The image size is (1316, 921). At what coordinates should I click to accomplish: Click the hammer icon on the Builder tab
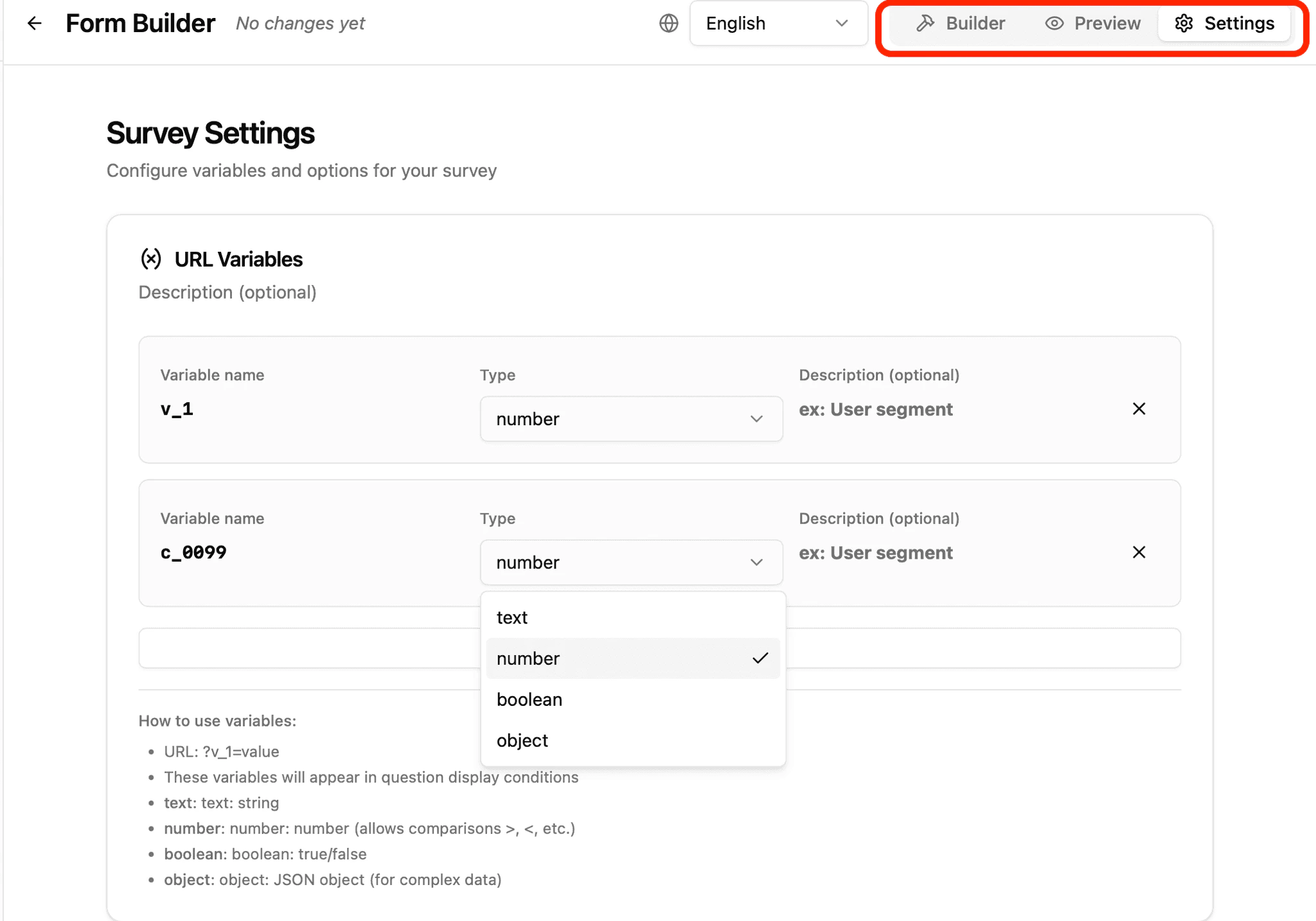tap(927, 23)
